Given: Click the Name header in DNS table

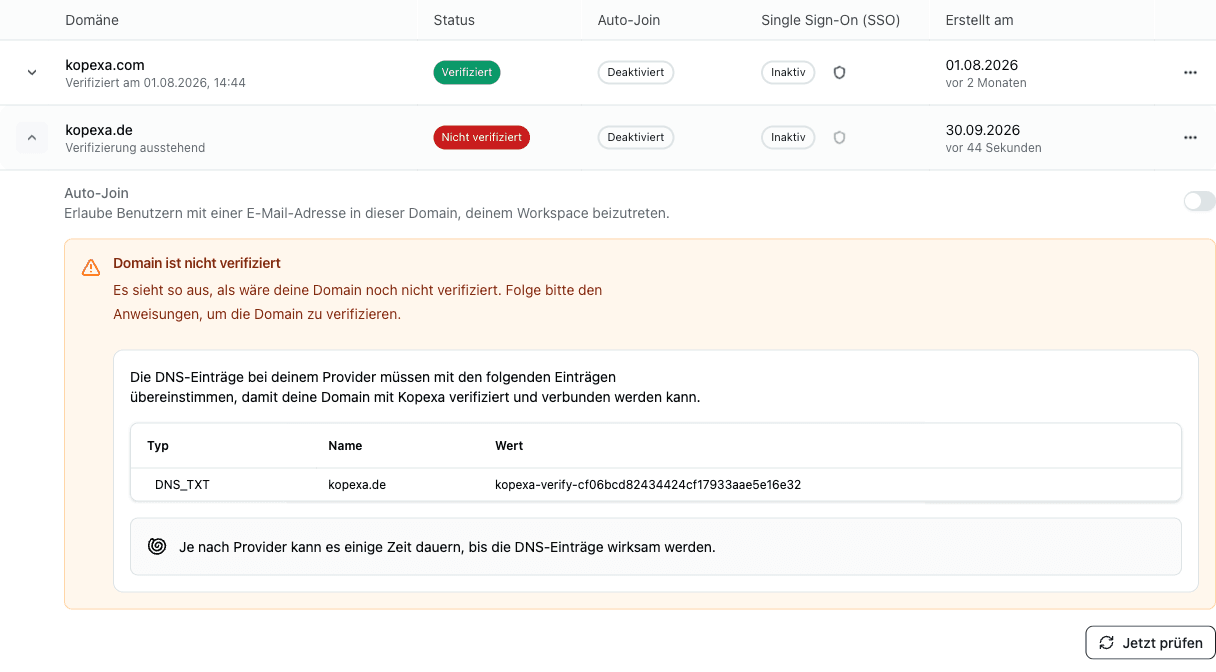Looking at the screenshot, I should point(345,446).
